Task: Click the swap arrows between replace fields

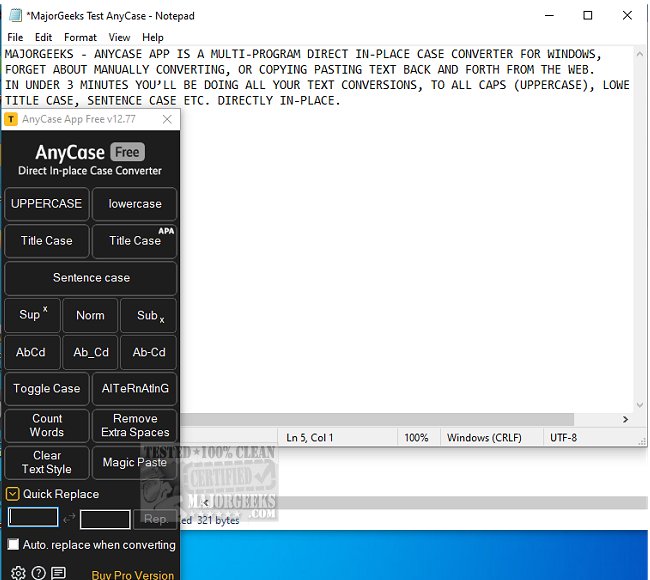Action: [69, 518]
